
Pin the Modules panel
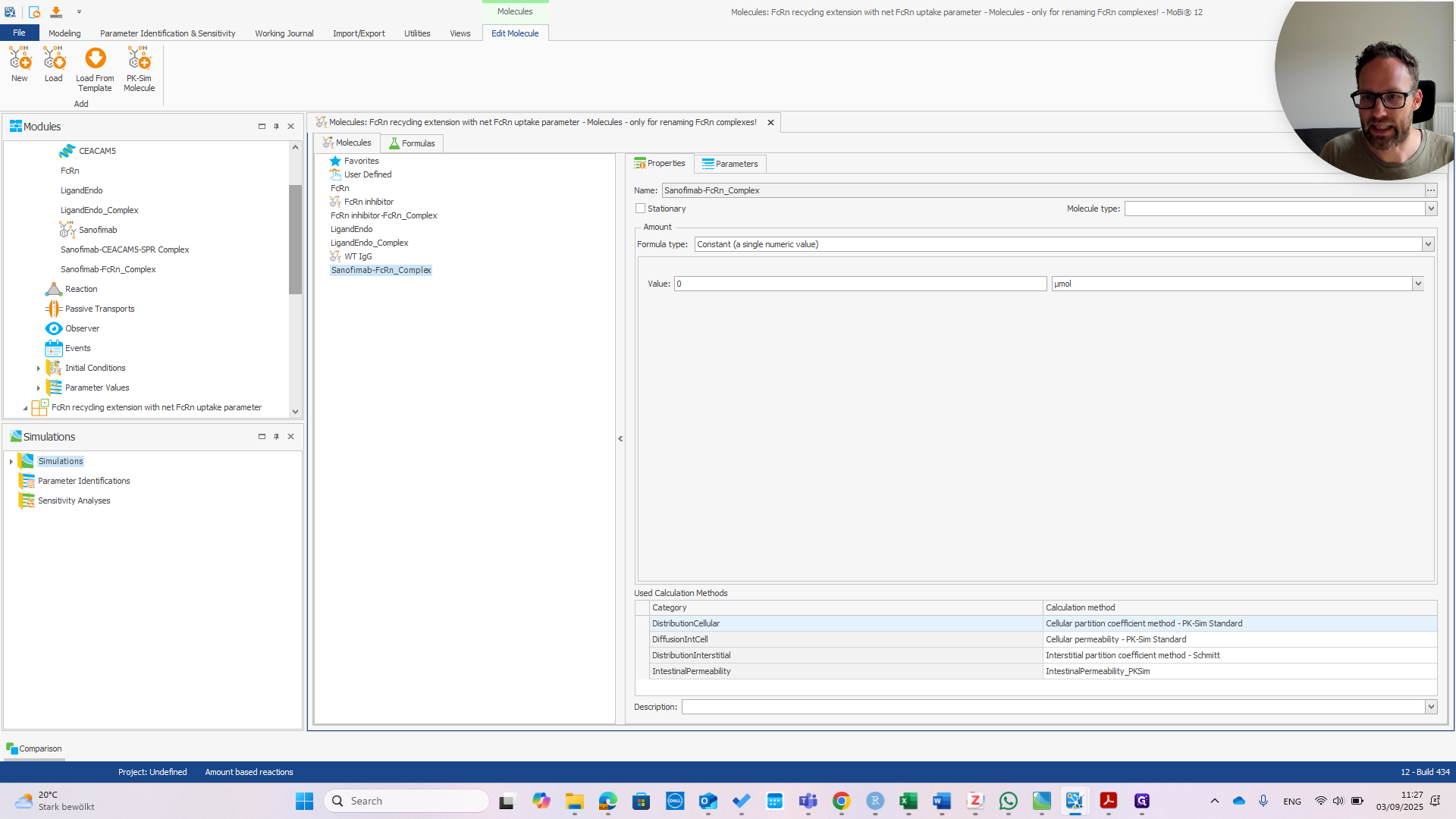click(x=276, y=127)
